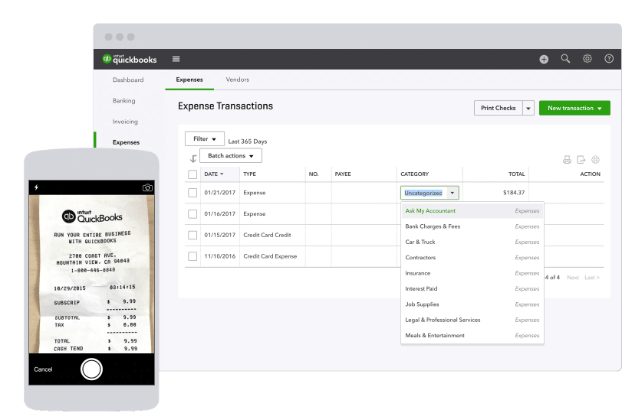Check the 01/16/2017 Expense row checkbox
This screenshot has width=634, height=416.
coord(192,214)
